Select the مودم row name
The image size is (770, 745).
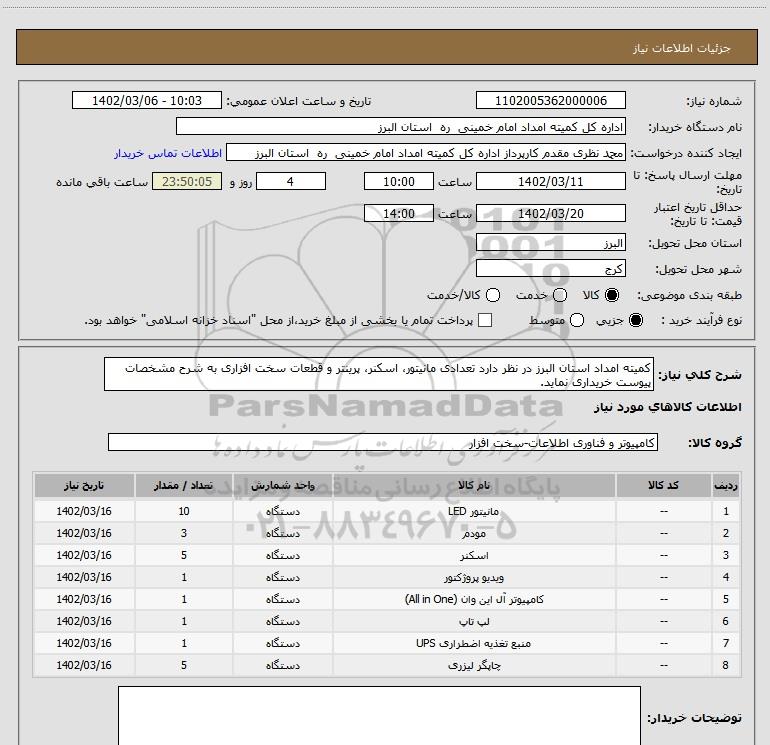coord(474,533)
